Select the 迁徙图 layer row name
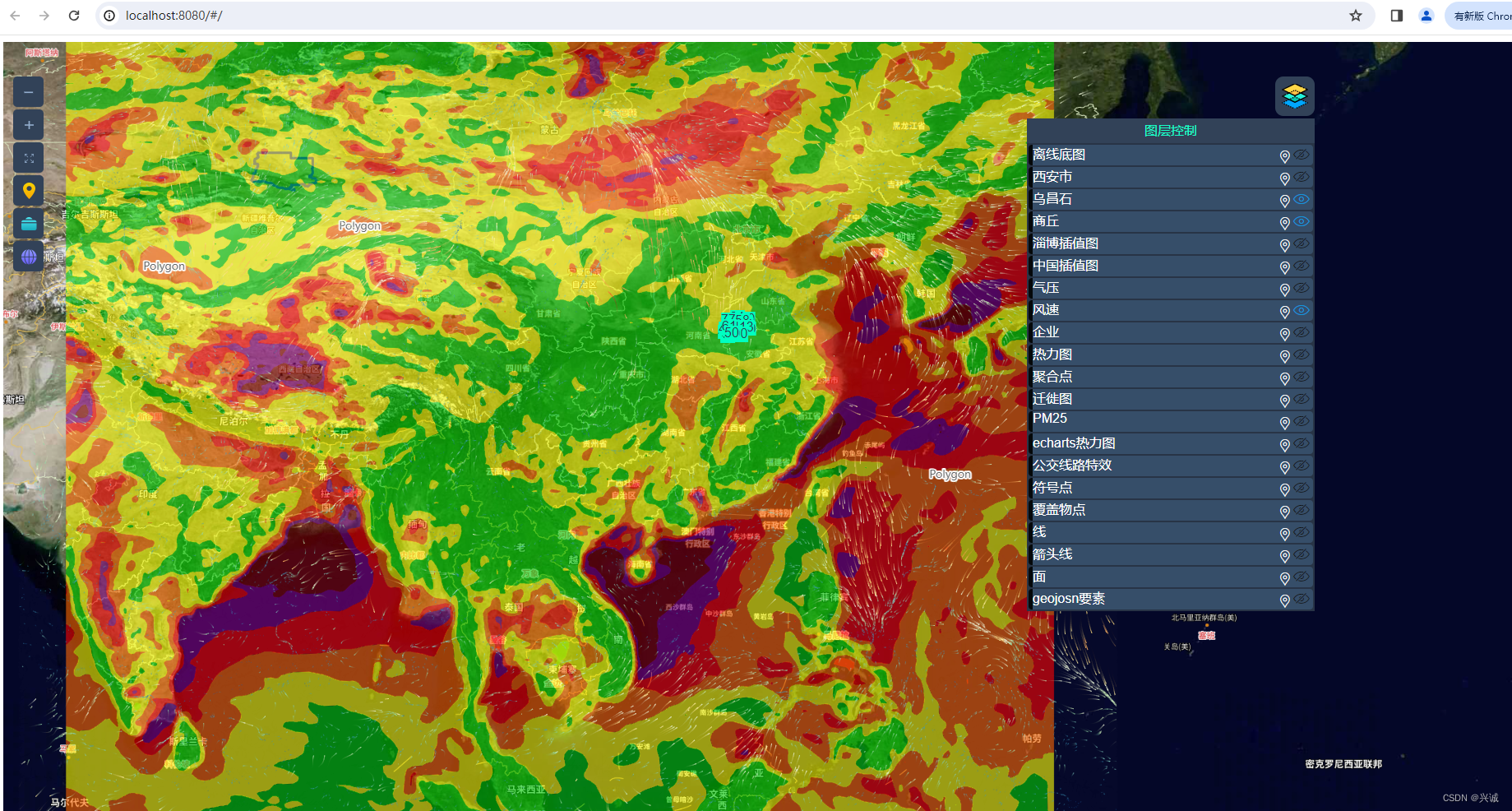This screenshot has height=811, width=1512. click(x=1052, y=399)
